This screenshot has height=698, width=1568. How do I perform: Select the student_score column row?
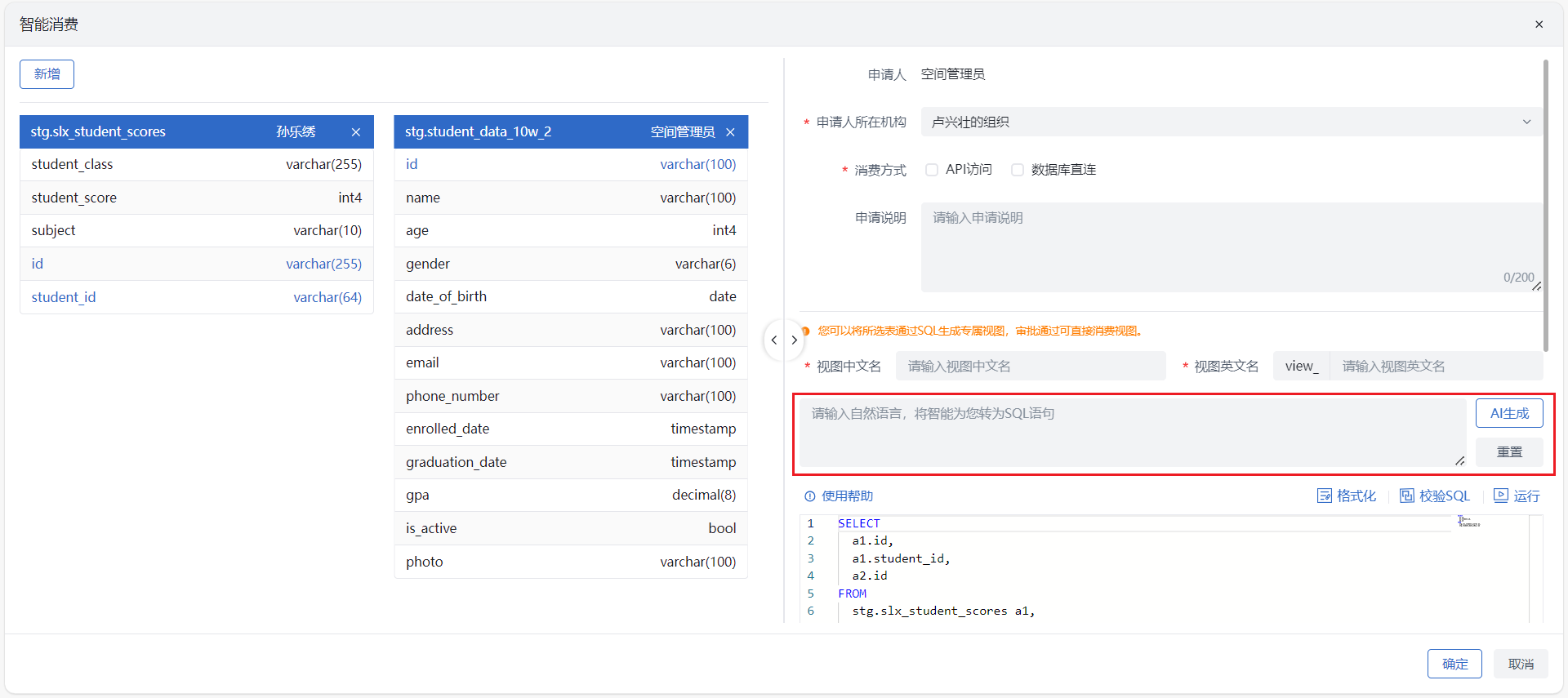[x=197, y=198]
